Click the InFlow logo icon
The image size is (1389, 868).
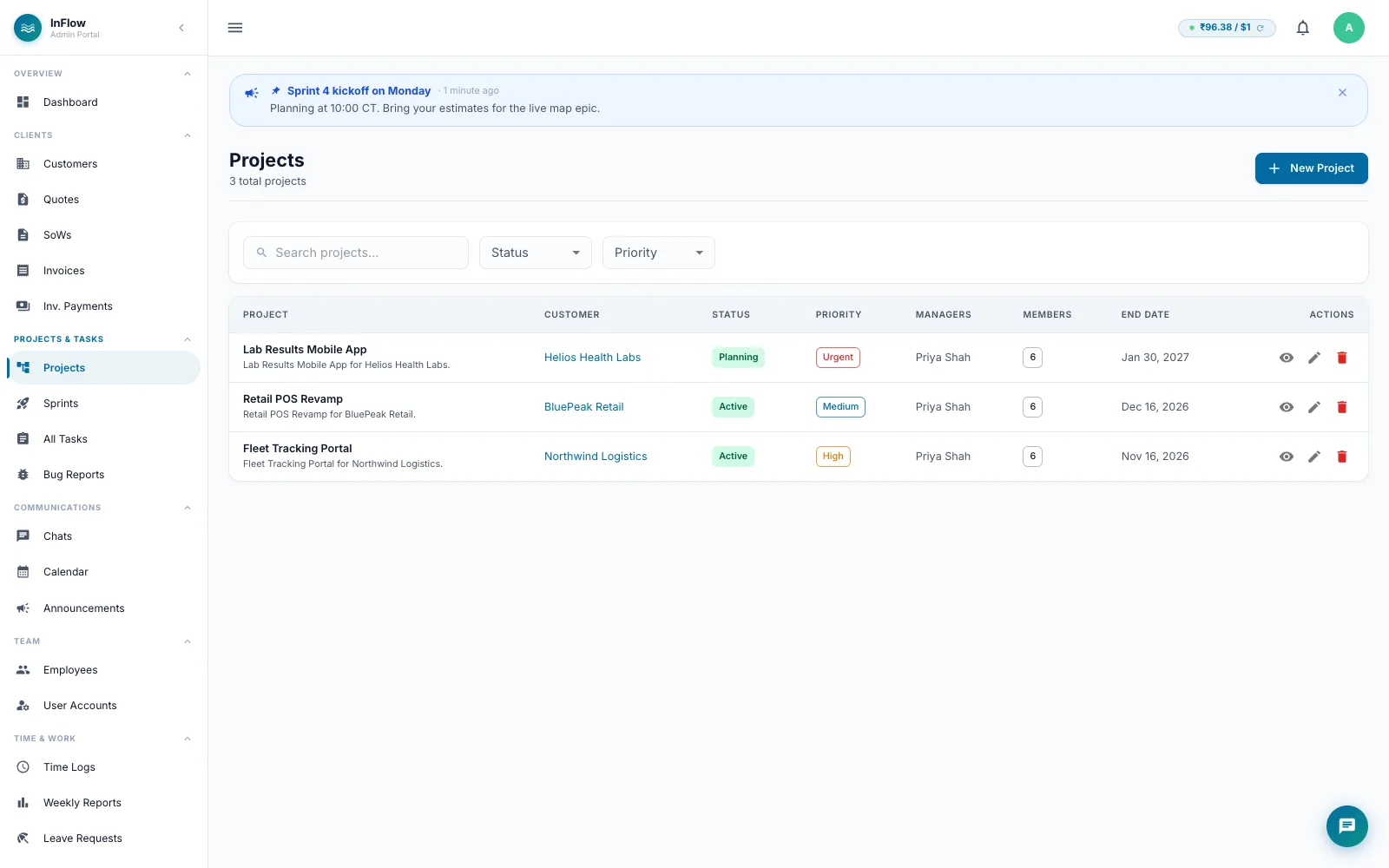click(28, 28)
